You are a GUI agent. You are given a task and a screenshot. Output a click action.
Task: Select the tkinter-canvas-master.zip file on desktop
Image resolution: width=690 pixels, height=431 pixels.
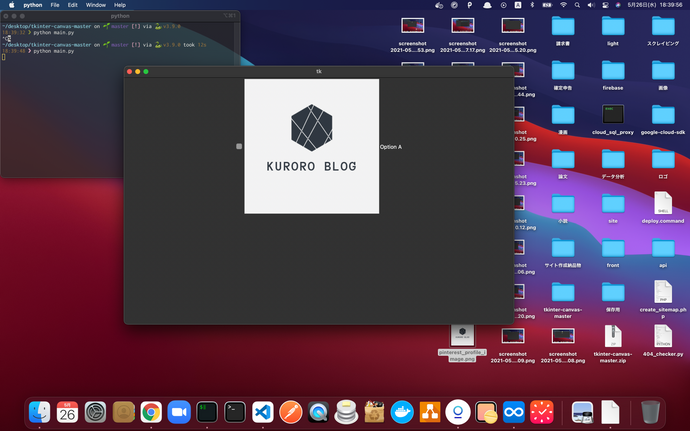coord(613,344)
